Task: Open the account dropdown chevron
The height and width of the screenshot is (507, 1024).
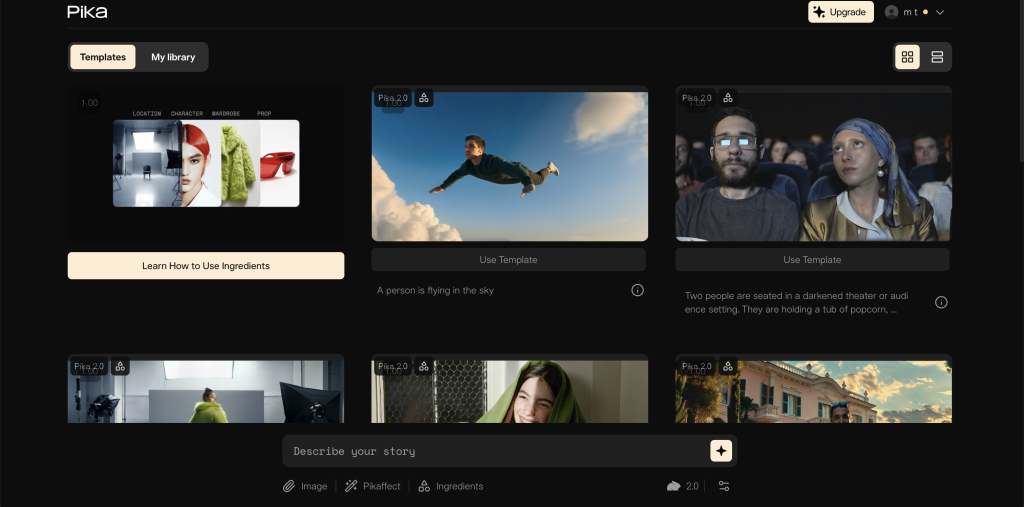Action: (x=940, y=12)
